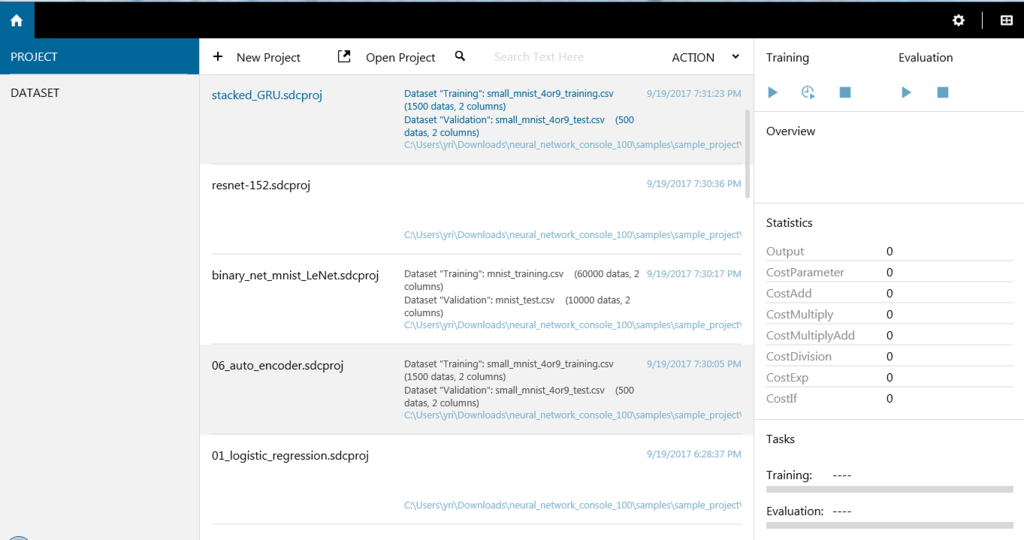This screenshot has height=540, width=1024.
Task: Click the Home icon
Action: coord(16,20)
